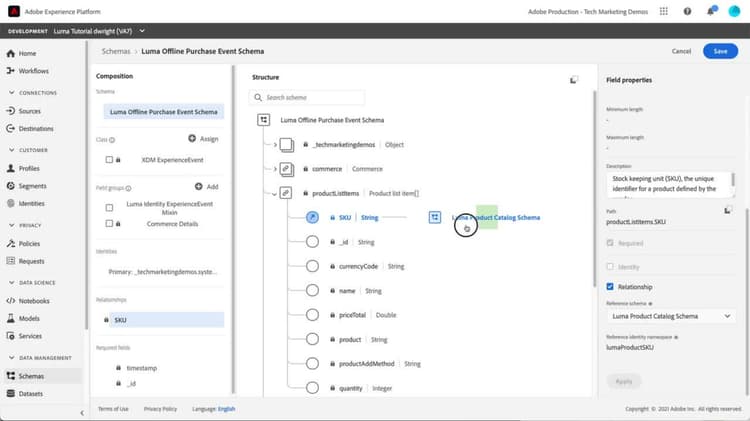Tick the XDM ExperienceEvent checkbox
Viewport: 750px width, 421px height.
coord(109,160)
